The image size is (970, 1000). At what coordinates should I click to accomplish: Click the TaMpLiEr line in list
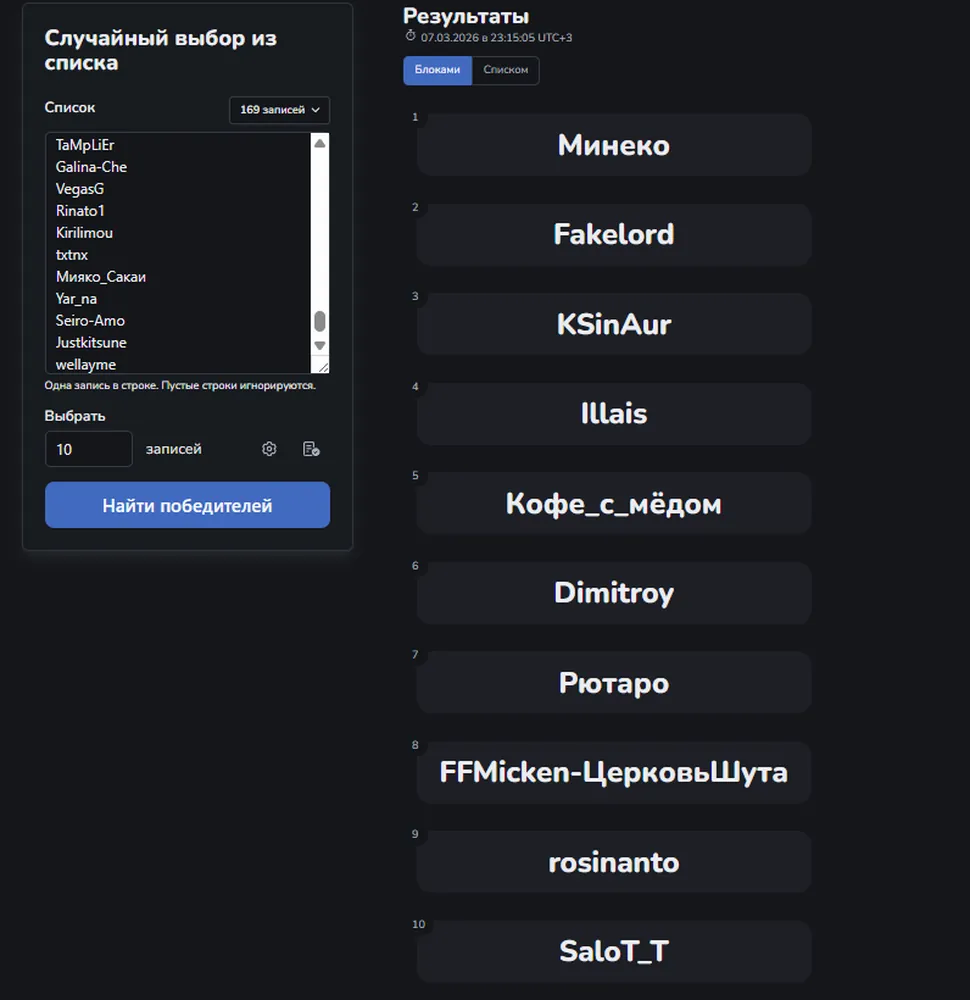85,145
